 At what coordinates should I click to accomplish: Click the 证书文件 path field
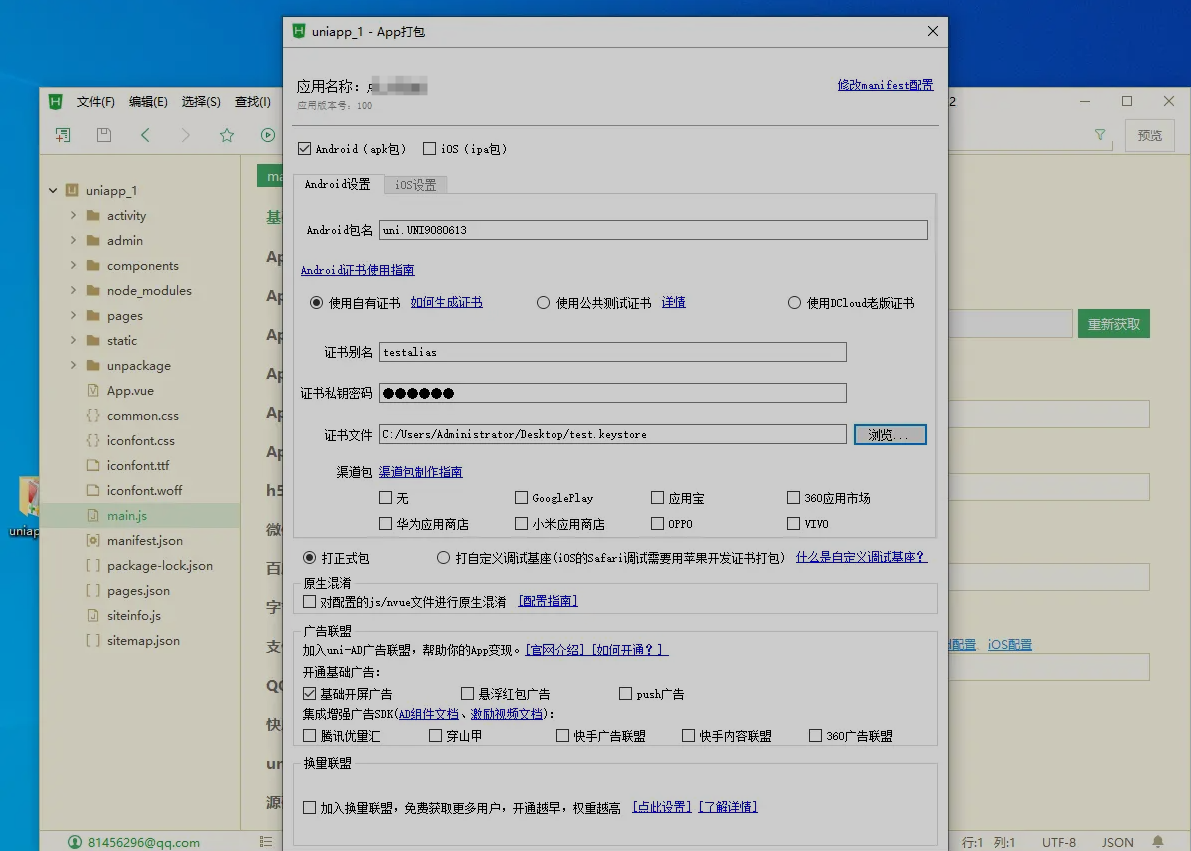point(613,434)
